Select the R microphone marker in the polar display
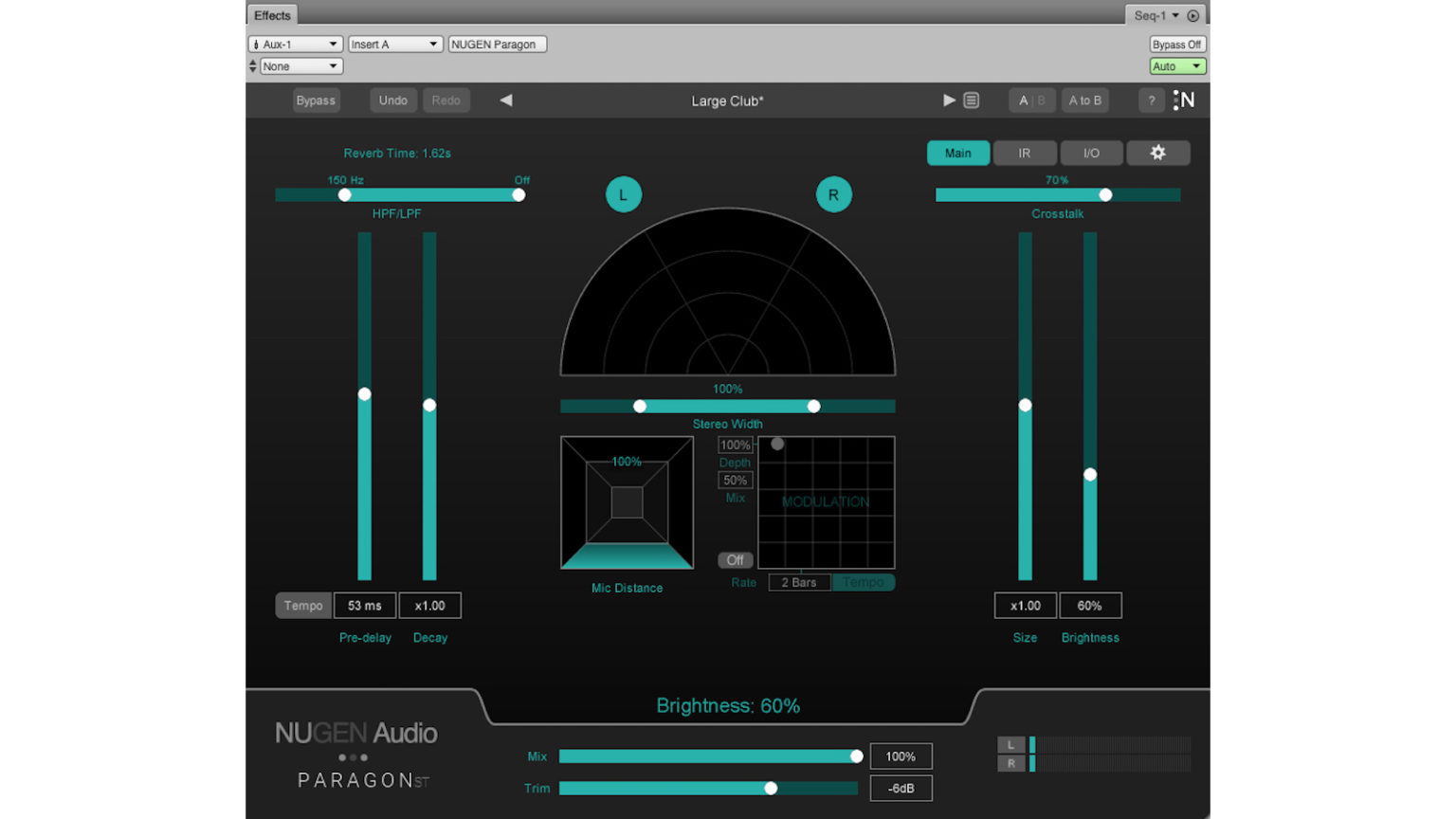The height and width of the screenshot is (819, 1456). tap(833, 193)
